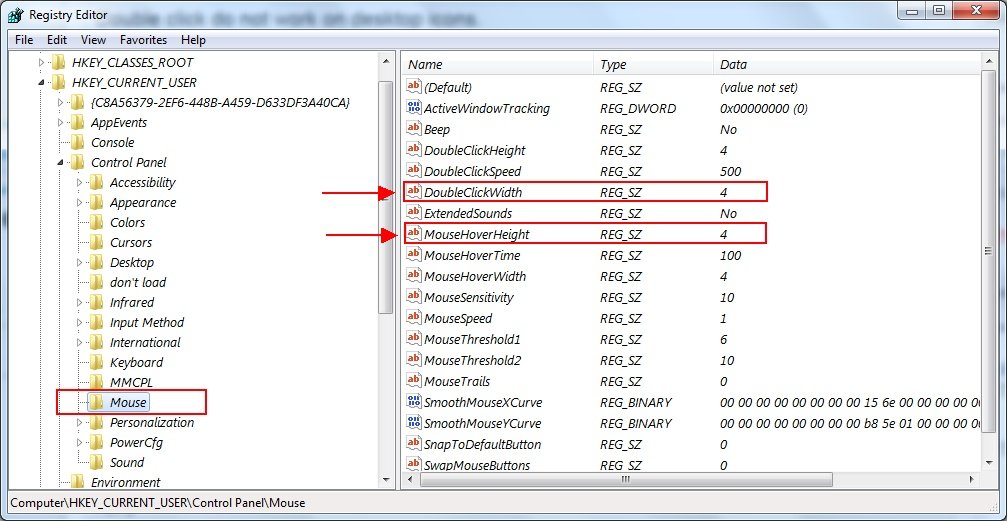The image size is (1007, 521).
Task: Click the Accessibility folder icon
Action: pos(96,182)
